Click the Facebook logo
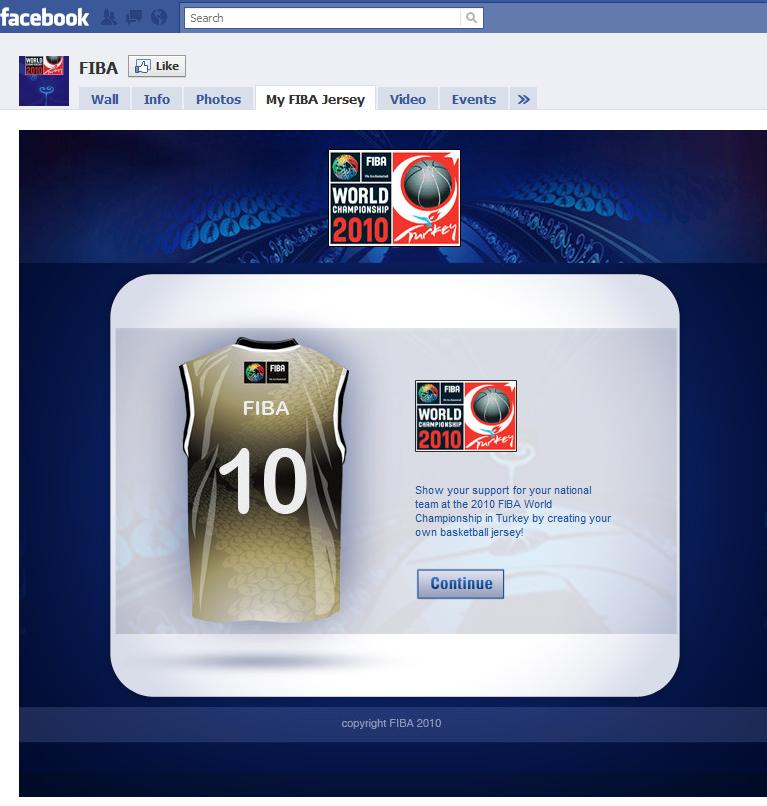767x806 pixels. click(x=44, y=17)
